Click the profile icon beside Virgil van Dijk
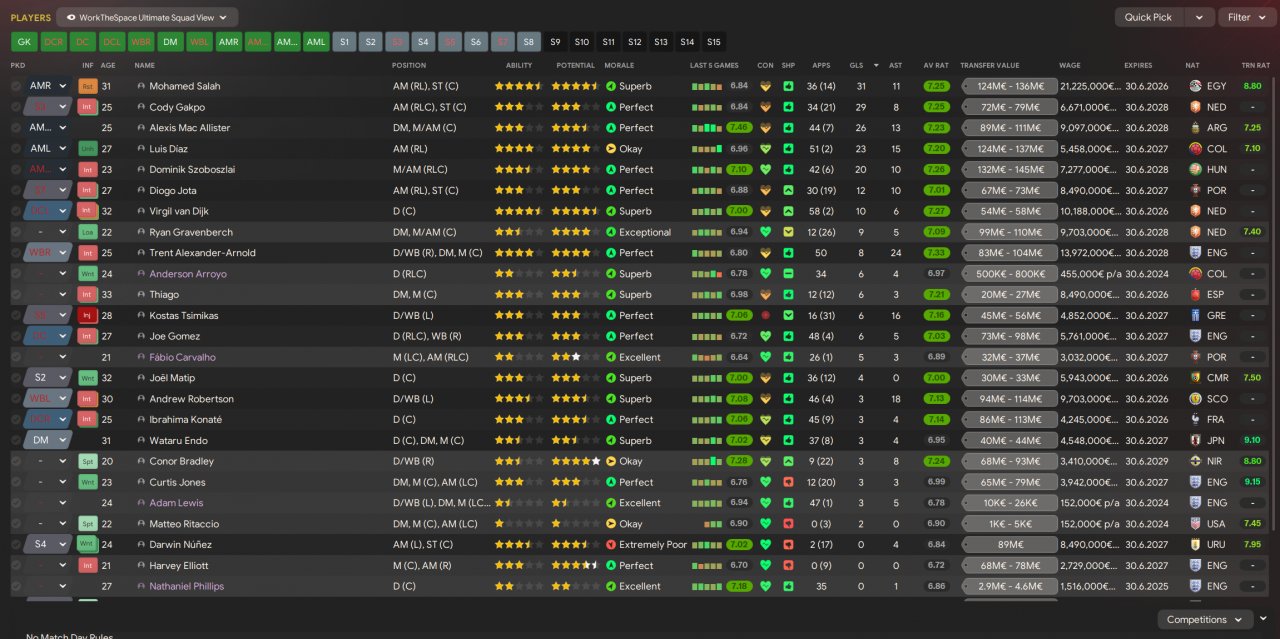 [141, 211]
